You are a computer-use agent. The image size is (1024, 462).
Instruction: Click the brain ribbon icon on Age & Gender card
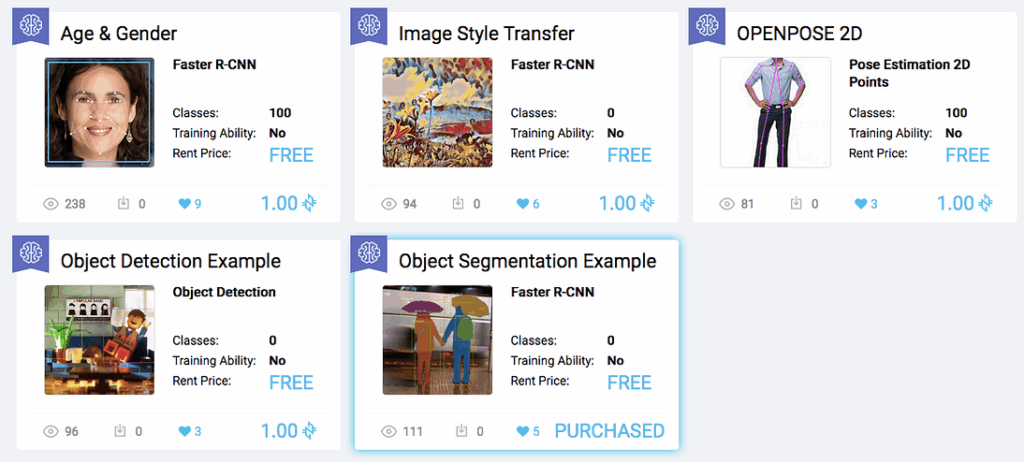point(30,25)
